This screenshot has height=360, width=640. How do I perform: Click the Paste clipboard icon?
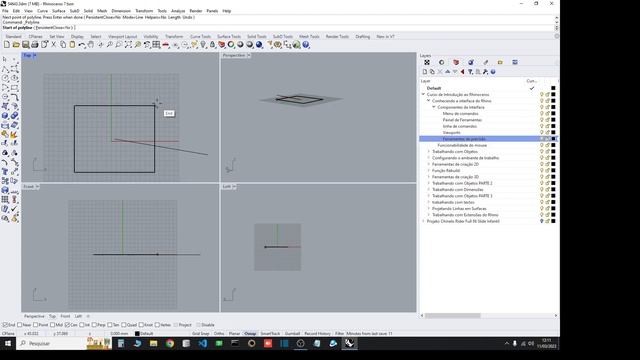click(x=72, y=44)
